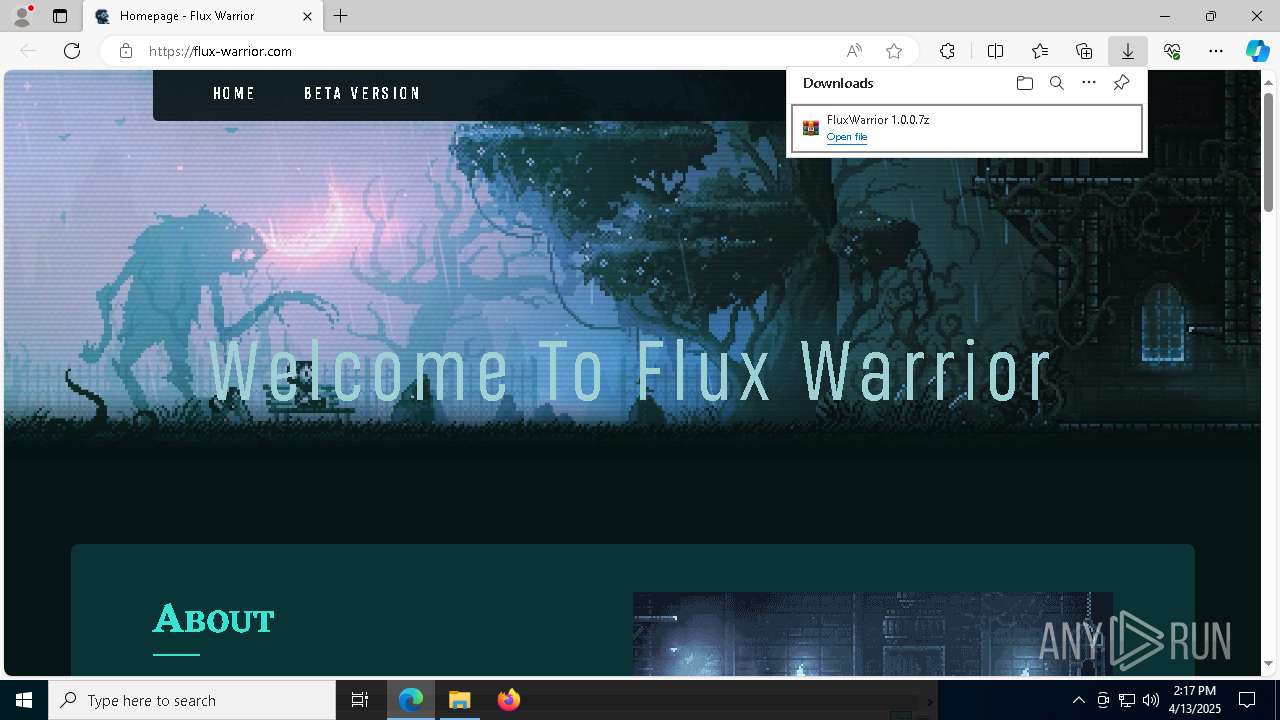Screen dimensions: 1280x720
Task: Open BETA VERSION menu item
Action: pyautogui.click(x=362, y=93)
